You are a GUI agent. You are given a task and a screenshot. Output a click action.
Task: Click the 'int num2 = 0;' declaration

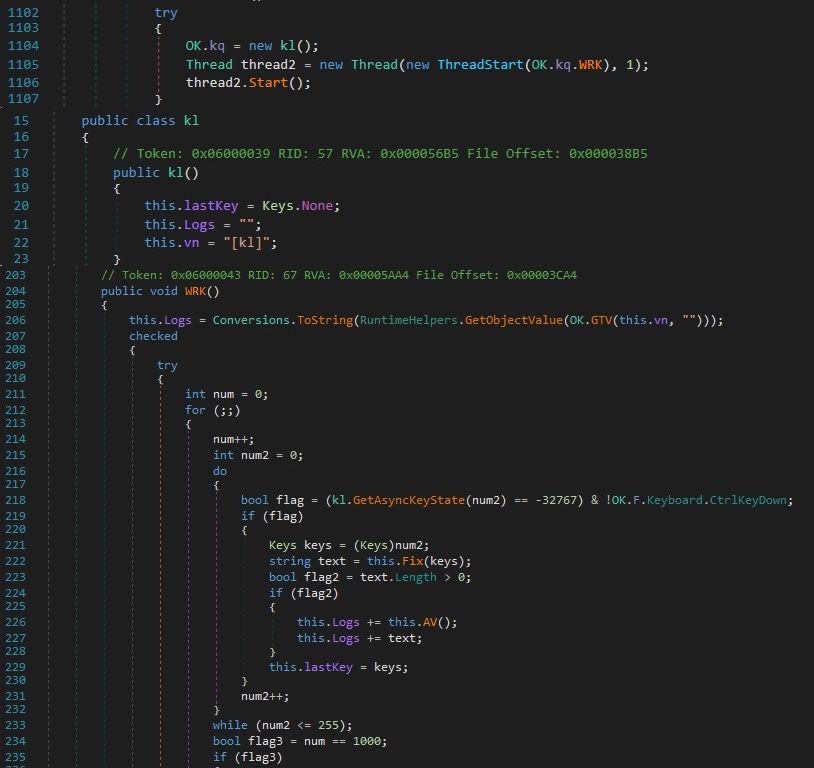click(257, 455)
